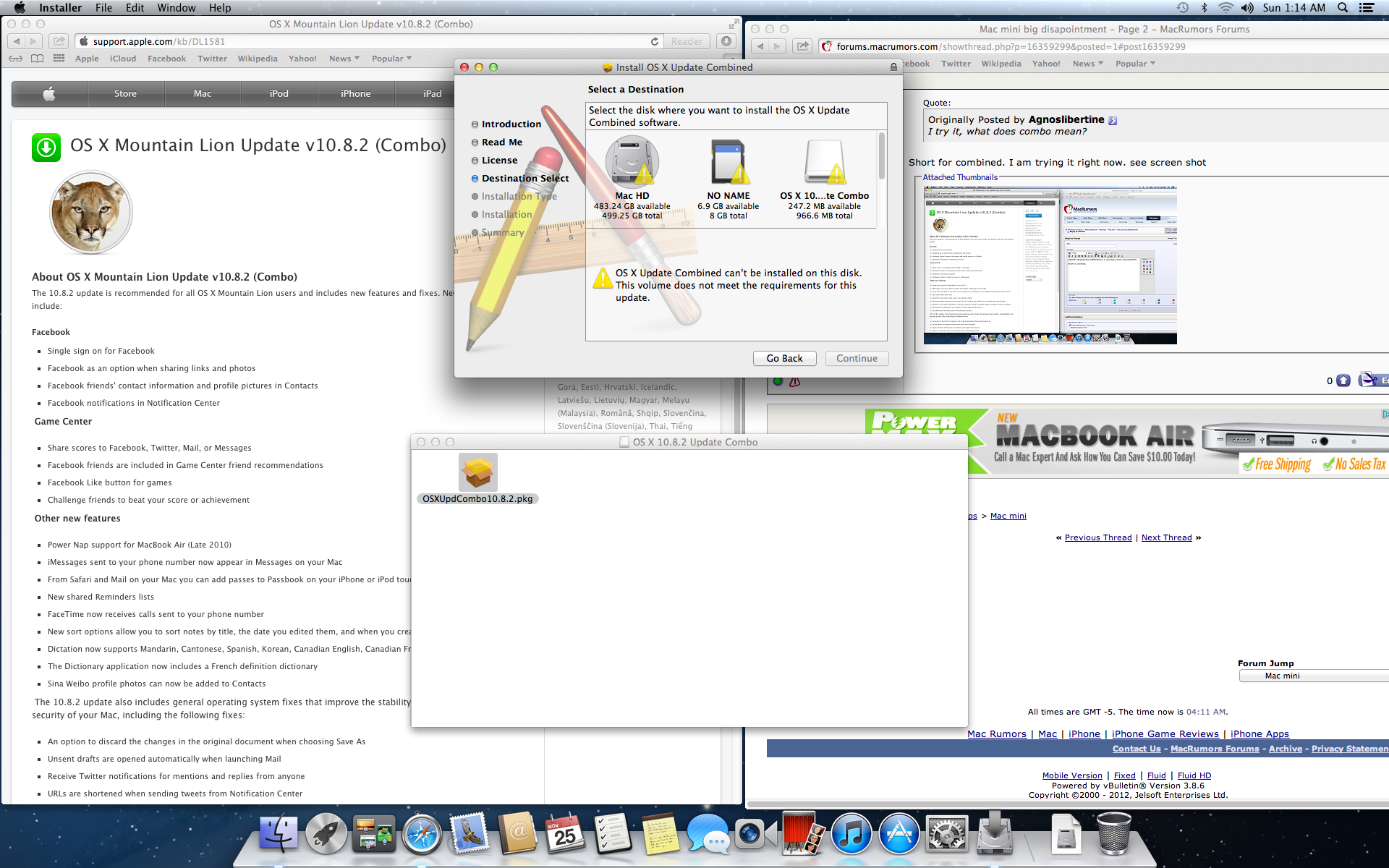1389x868 pixels.
Task: Click the installer lock icon
Action: pos(893,67)
